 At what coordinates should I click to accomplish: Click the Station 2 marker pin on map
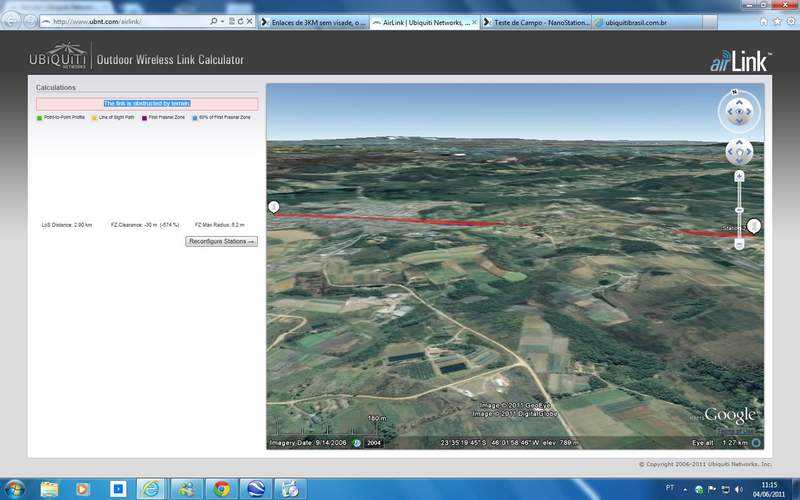click(754, 226)
